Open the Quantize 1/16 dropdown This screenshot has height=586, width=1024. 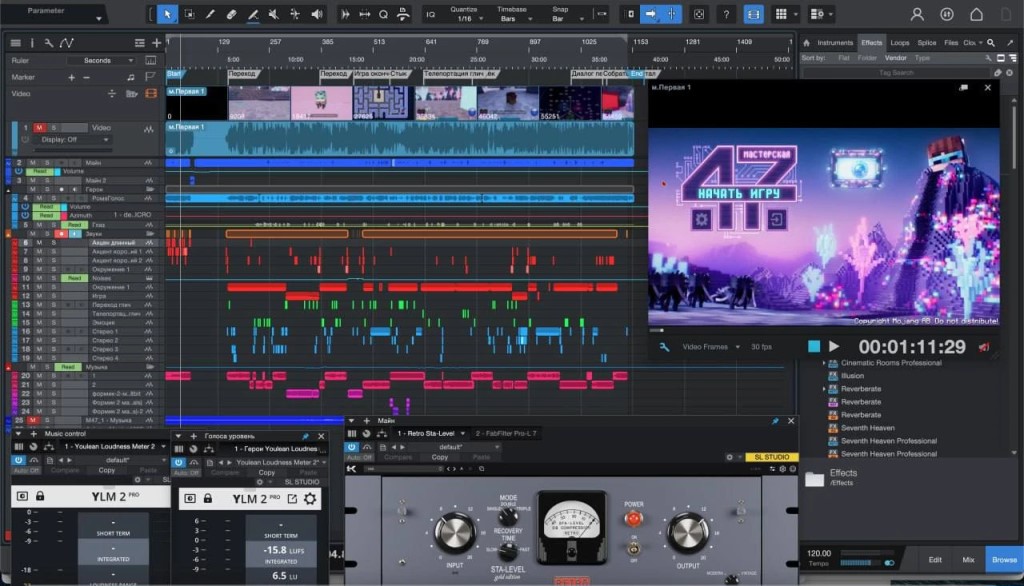(464, 19)
